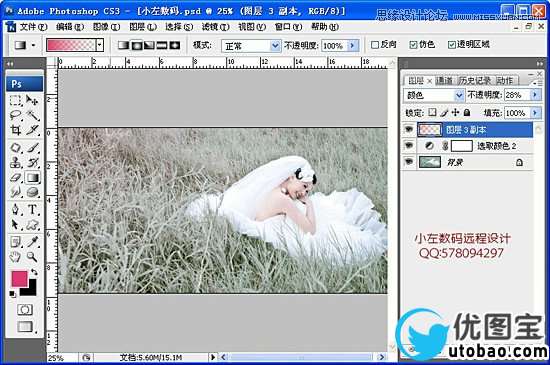This screenshot has height=365, width=550.
Task: Select the Zoom tool
Action: pyautogui.click(x=32, y=257)
